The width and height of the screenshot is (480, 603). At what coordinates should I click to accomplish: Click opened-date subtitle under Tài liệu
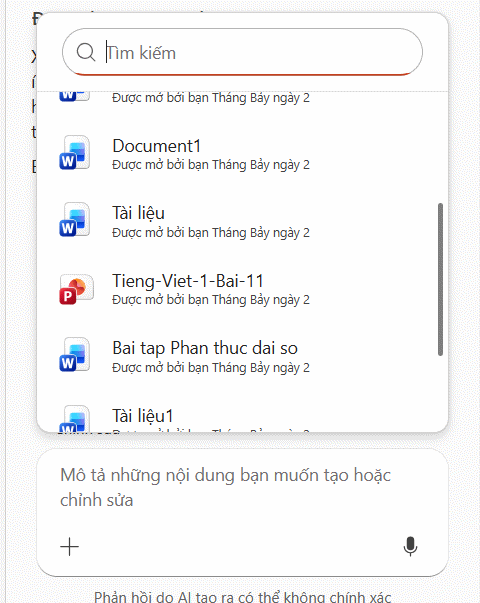click(211, 233)
